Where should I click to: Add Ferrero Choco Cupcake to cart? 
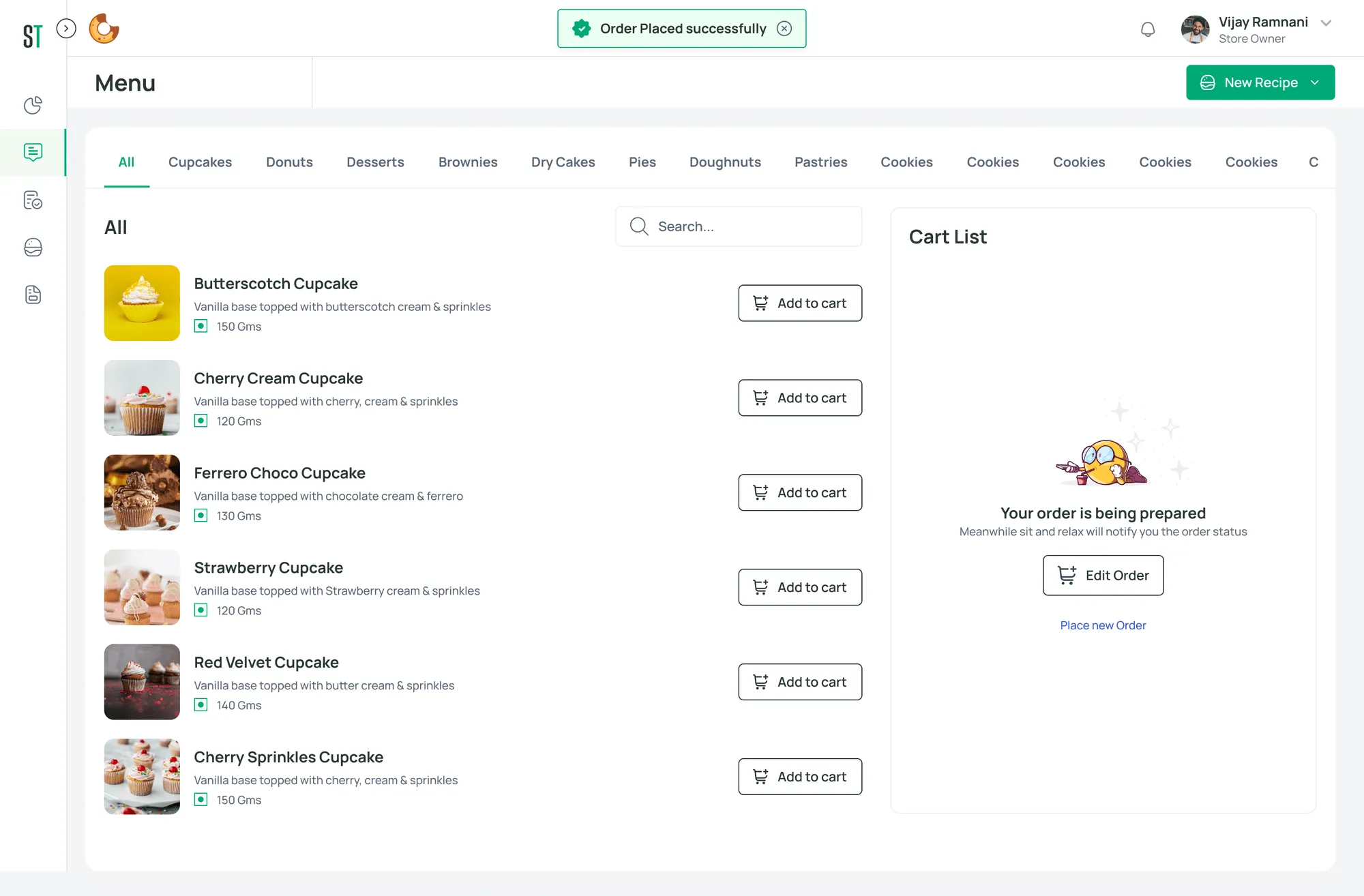click(800, 492)
